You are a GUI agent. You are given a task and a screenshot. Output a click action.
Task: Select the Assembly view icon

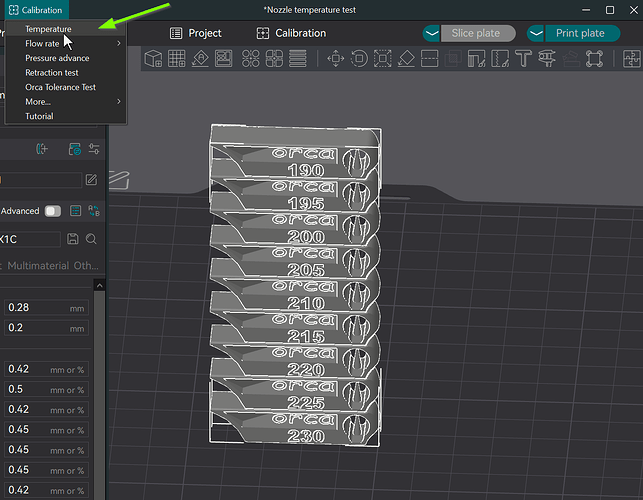tap(594, 59)
